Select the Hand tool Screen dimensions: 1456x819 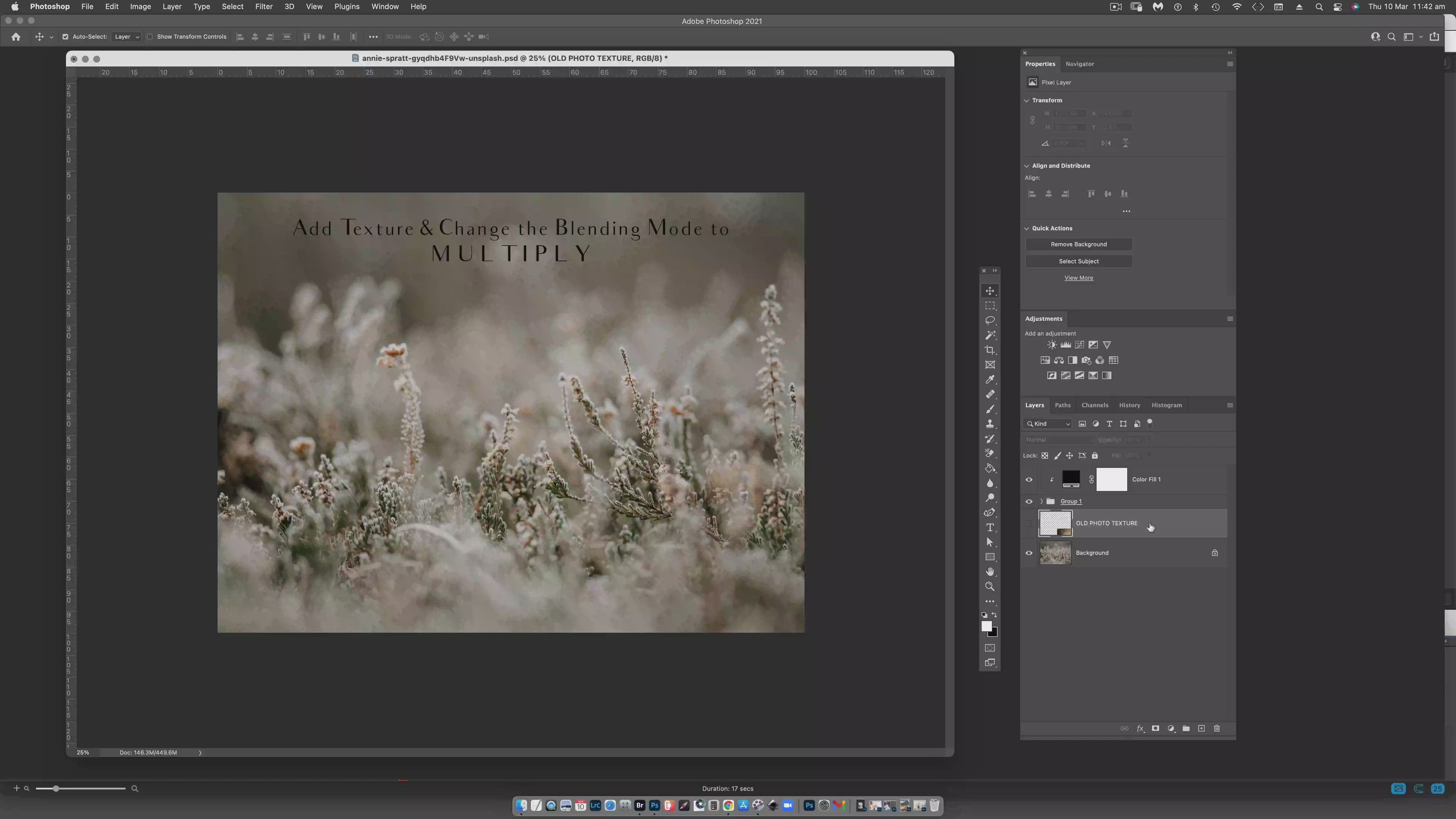click(x=990, y=571)
